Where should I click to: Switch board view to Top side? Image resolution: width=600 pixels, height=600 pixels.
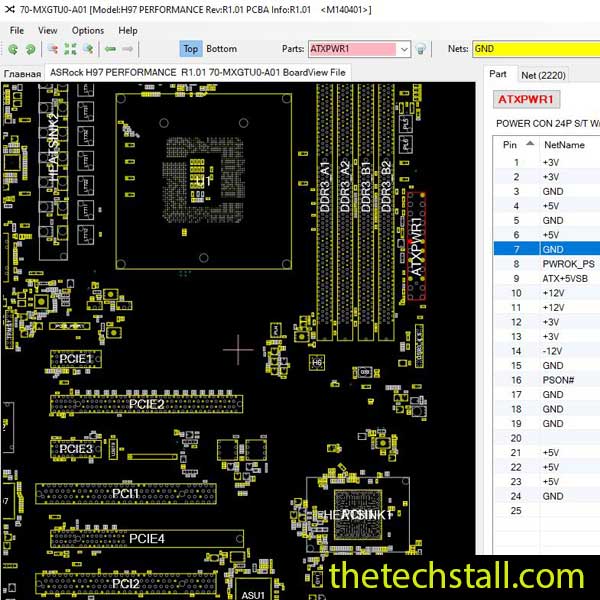coord(190,49)
